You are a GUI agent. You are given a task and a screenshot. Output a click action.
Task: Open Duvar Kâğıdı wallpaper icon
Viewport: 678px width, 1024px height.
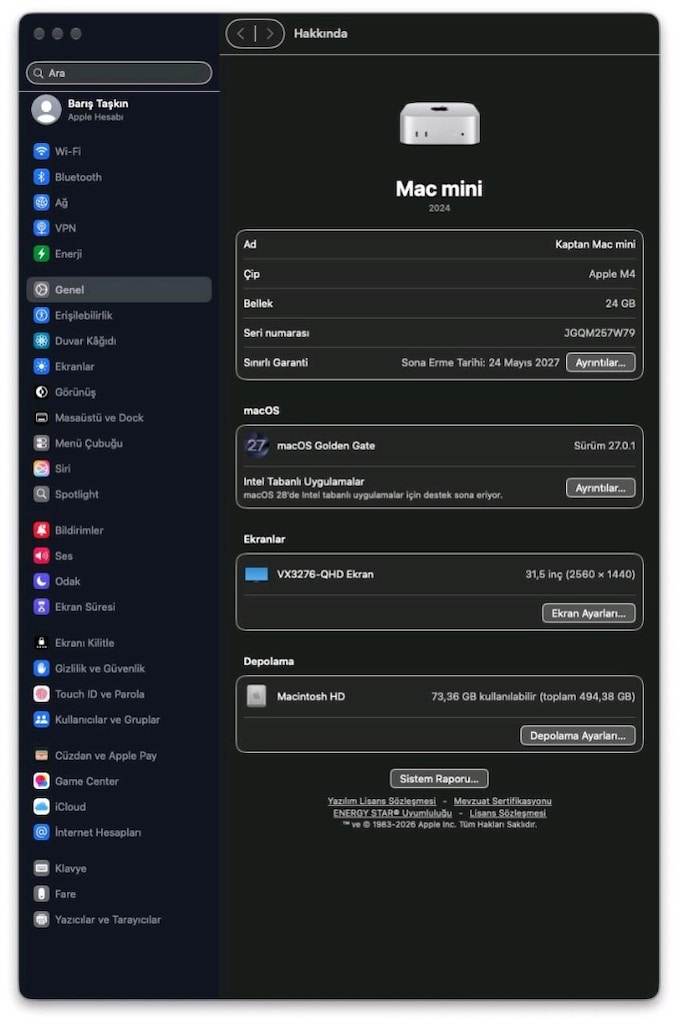[x=41, y=341]
